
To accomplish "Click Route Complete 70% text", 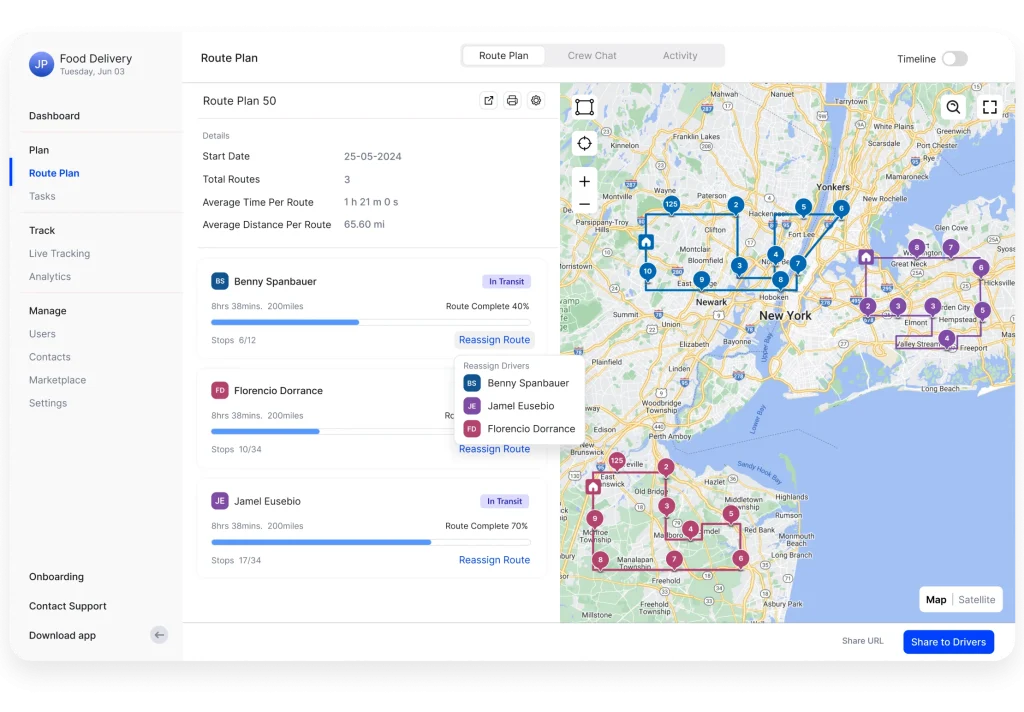I will point(487,526).
